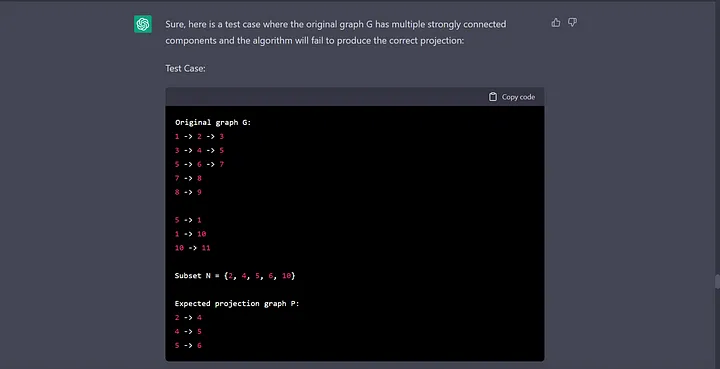Click the '1 -> 10' line
This screenshot has height=369, width=720.
click(191, 234)
